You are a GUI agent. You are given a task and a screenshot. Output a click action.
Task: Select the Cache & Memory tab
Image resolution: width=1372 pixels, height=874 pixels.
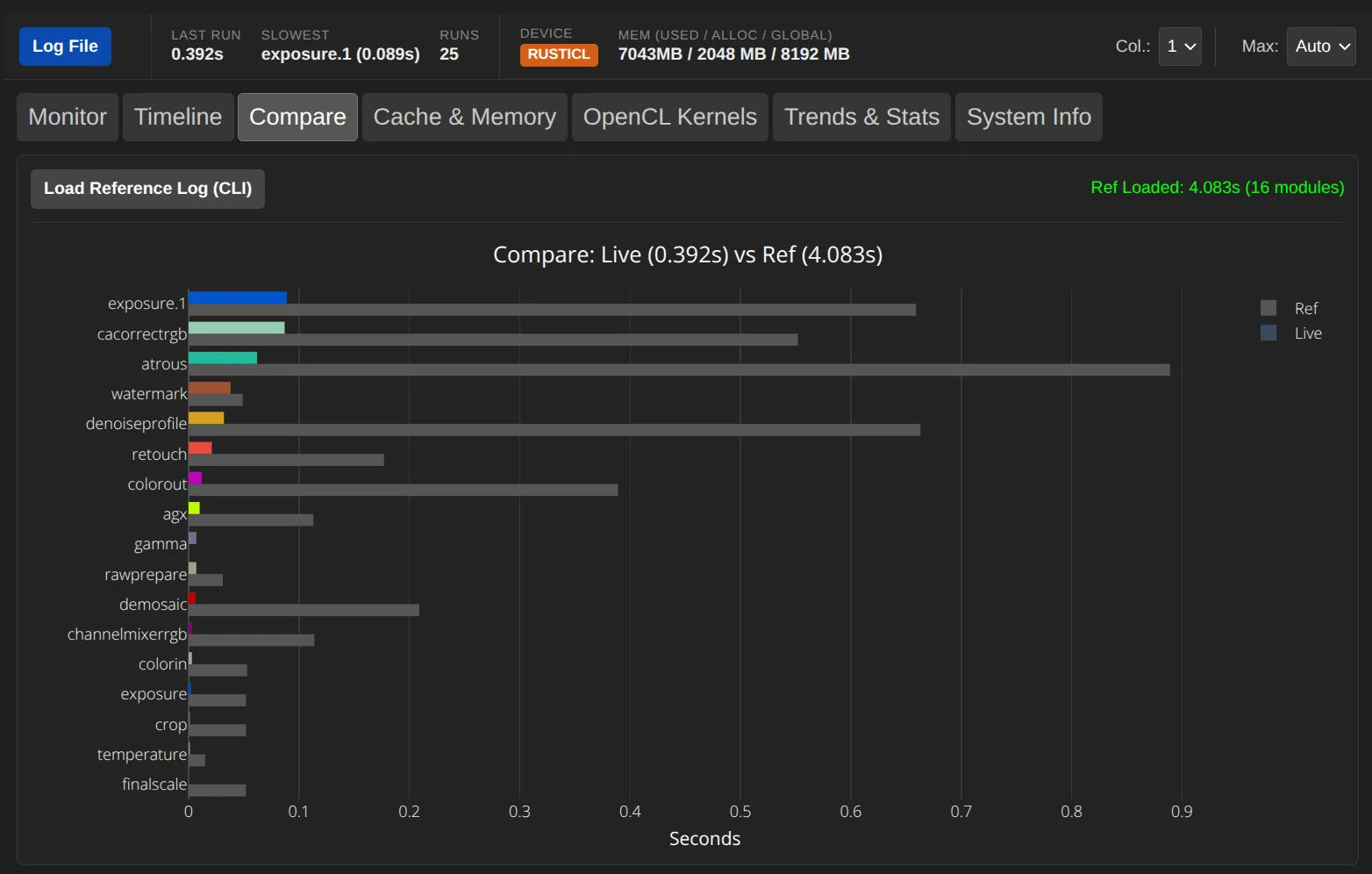coord(464,118)
